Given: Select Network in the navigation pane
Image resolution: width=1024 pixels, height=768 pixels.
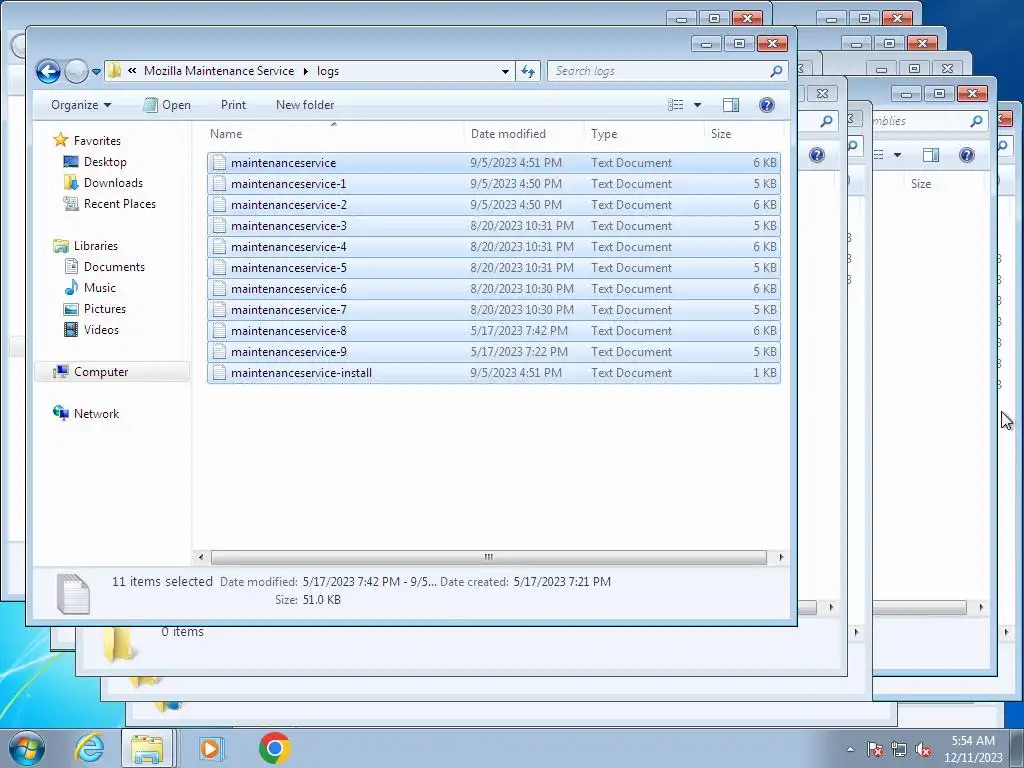Looking at the screenshot, I should (x=96, y=413).
